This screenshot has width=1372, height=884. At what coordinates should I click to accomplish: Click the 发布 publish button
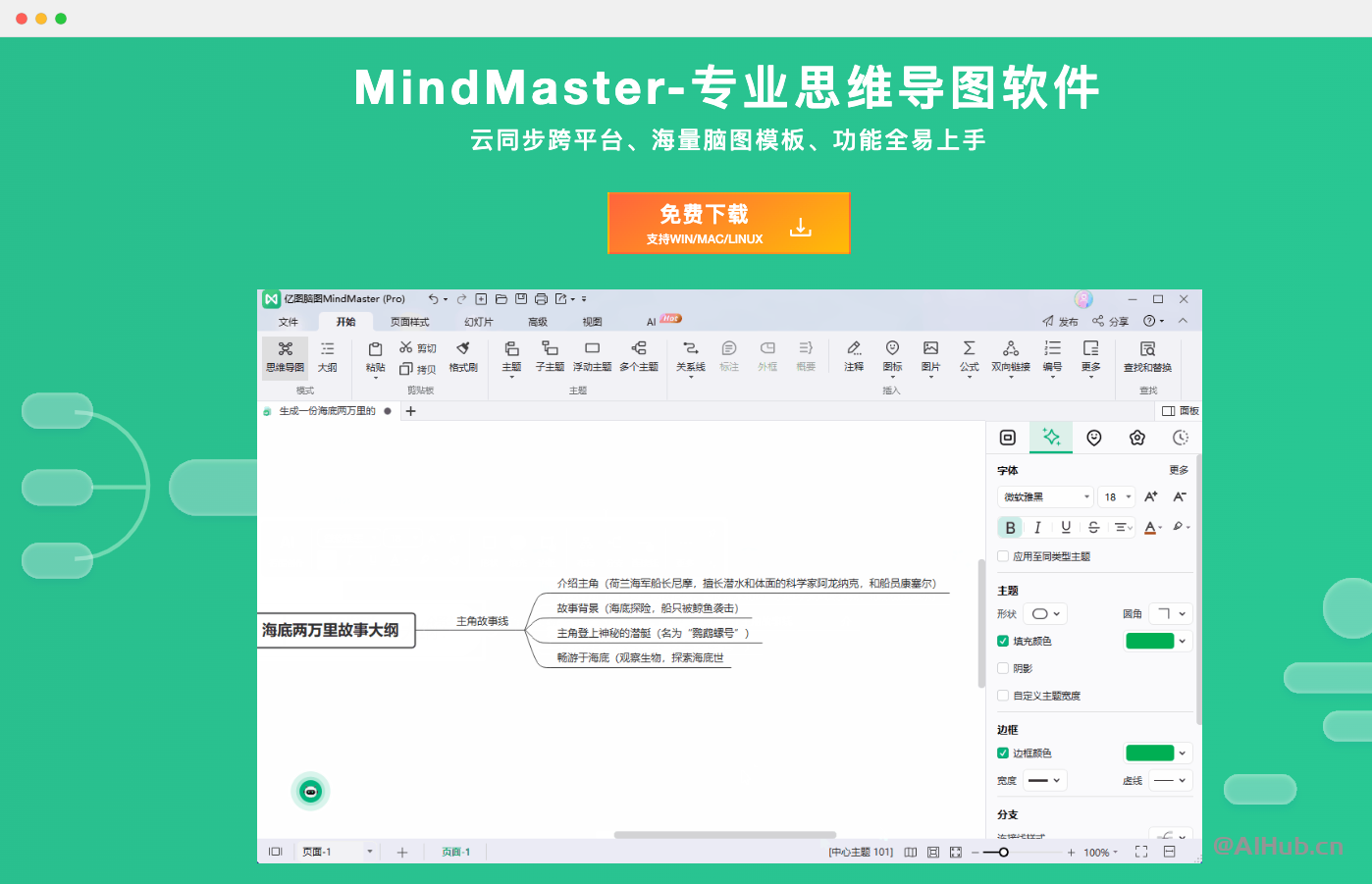click(1060, 321)
